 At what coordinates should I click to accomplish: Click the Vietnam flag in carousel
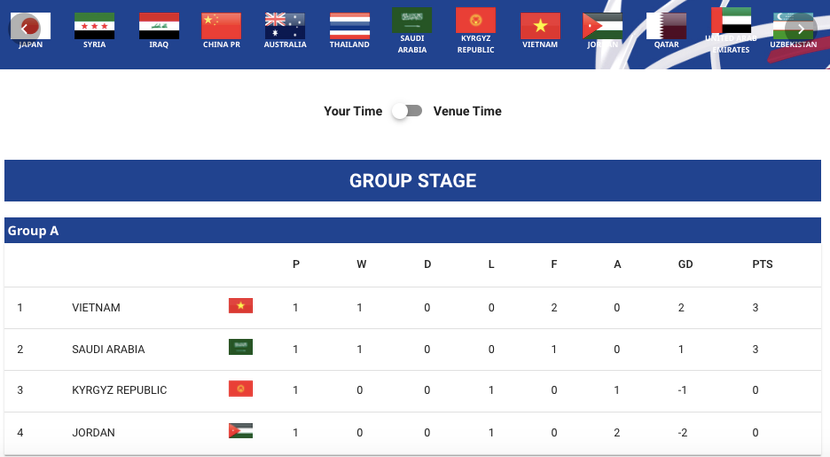click(x=540, y=26)
